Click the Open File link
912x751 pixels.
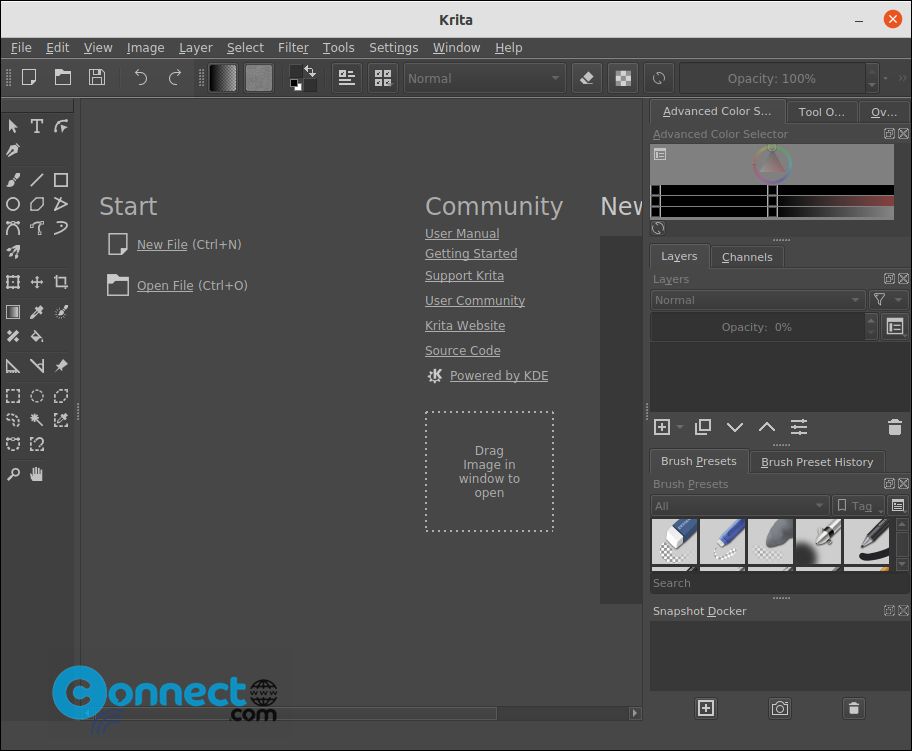(165, 286)
